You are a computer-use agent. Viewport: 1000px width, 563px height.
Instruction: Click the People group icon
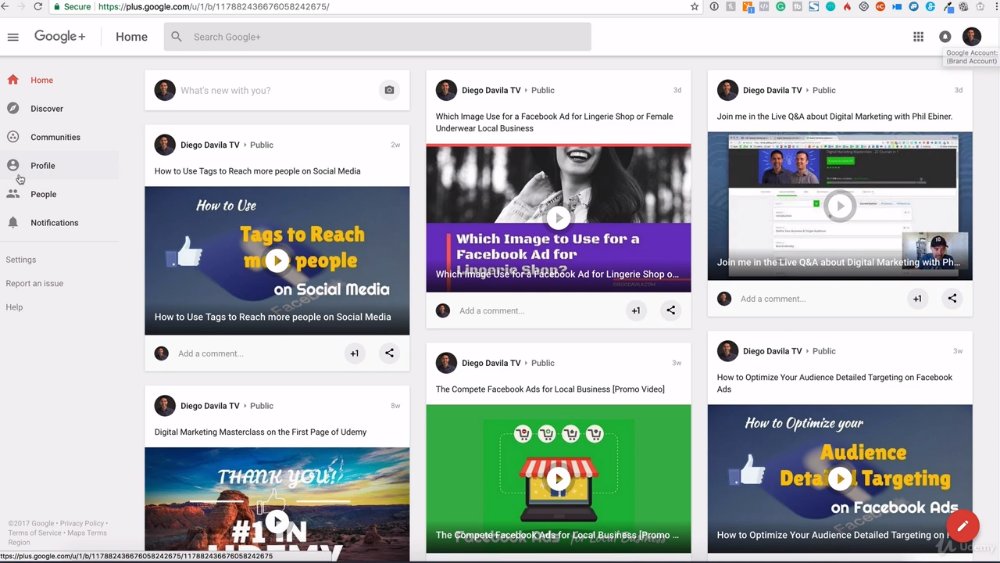pos(13,194)
